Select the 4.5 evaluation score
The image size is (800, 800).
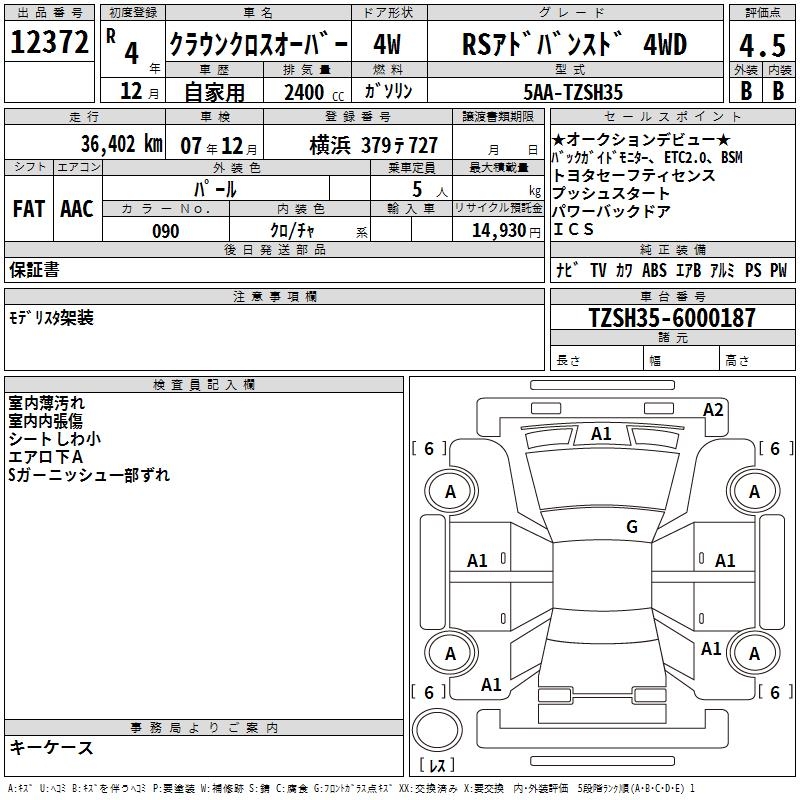(762, 45)
